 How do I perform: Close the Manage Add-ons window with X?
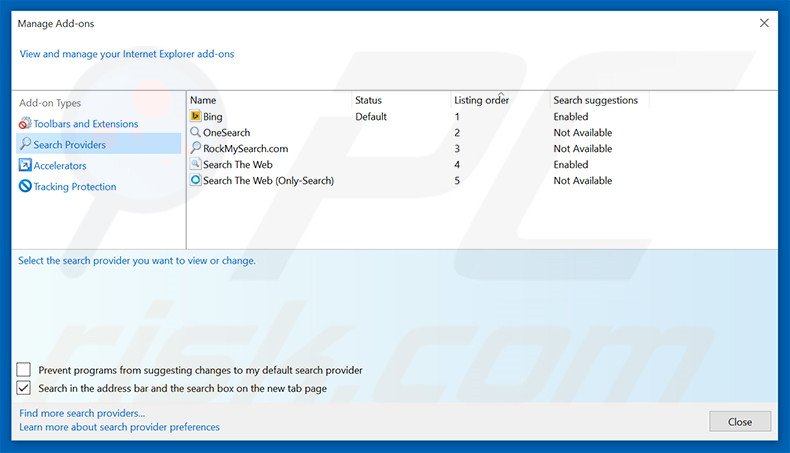point(764,23)
